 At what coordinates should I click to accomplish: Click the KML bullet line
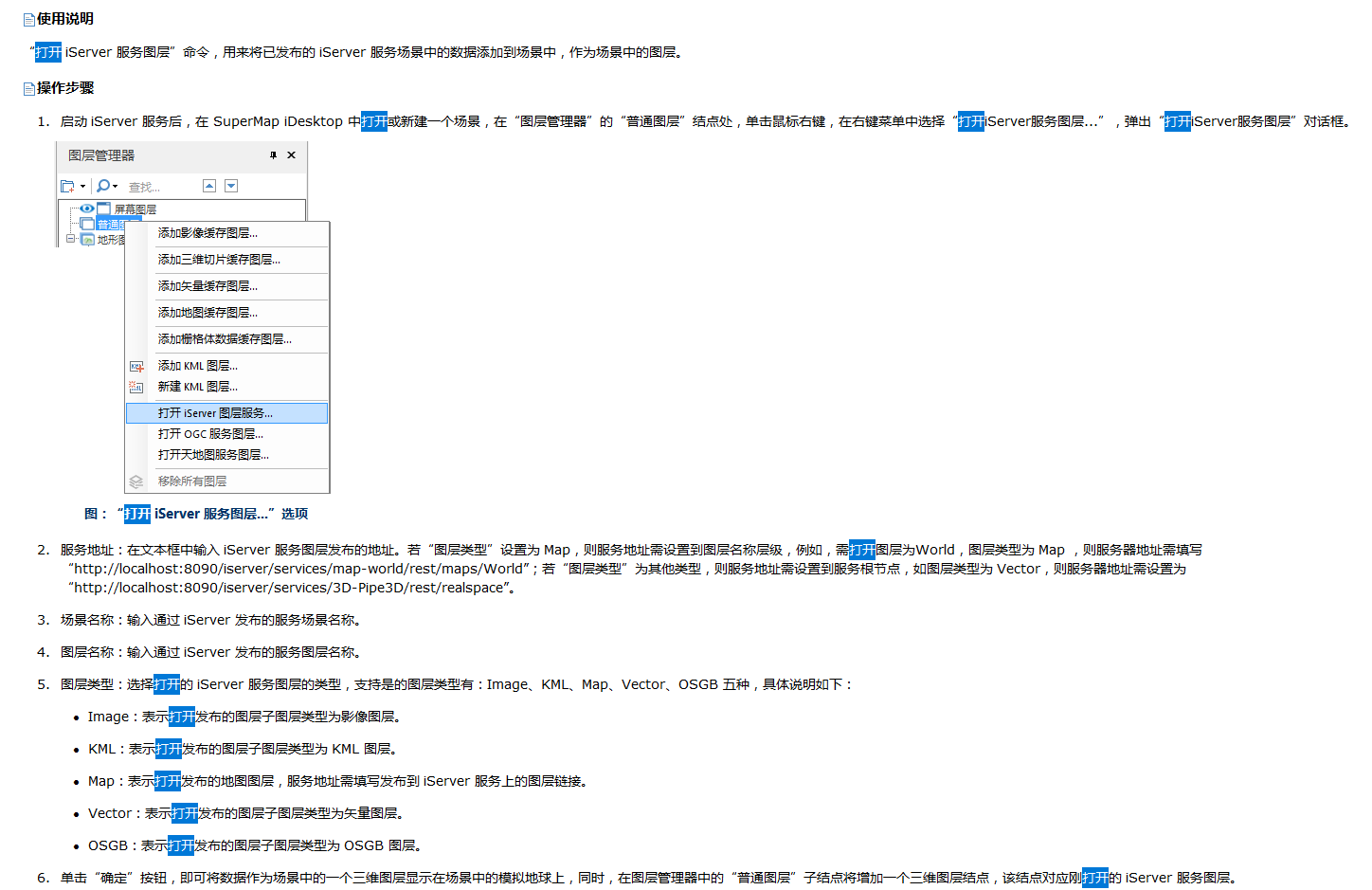coord(243,749)
